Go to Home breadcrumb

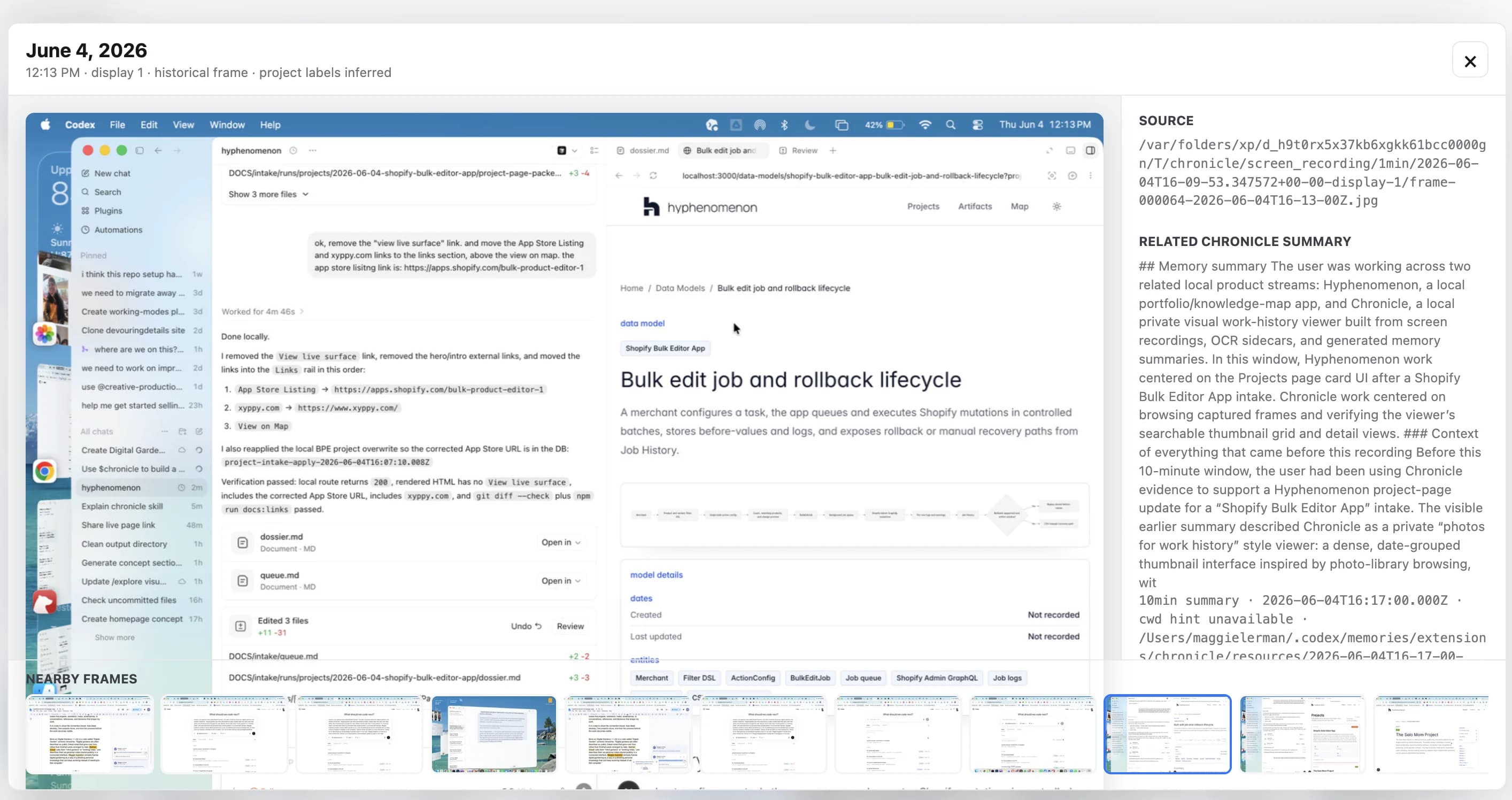[x=631, y=288]
